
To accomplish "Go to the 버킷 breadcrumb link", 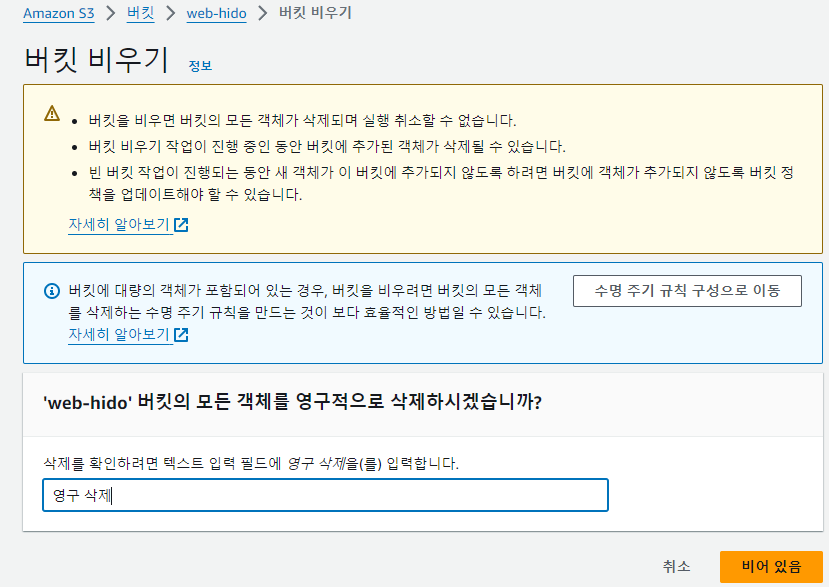I will pos(140,13).
